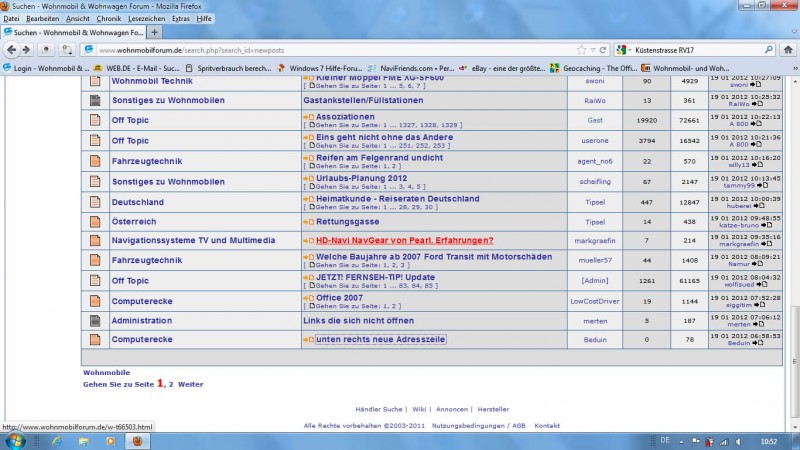Screen dimensions: 800x450
Task: Click newest-post arrow icon before Rettungsgasse
Action: 308,221
